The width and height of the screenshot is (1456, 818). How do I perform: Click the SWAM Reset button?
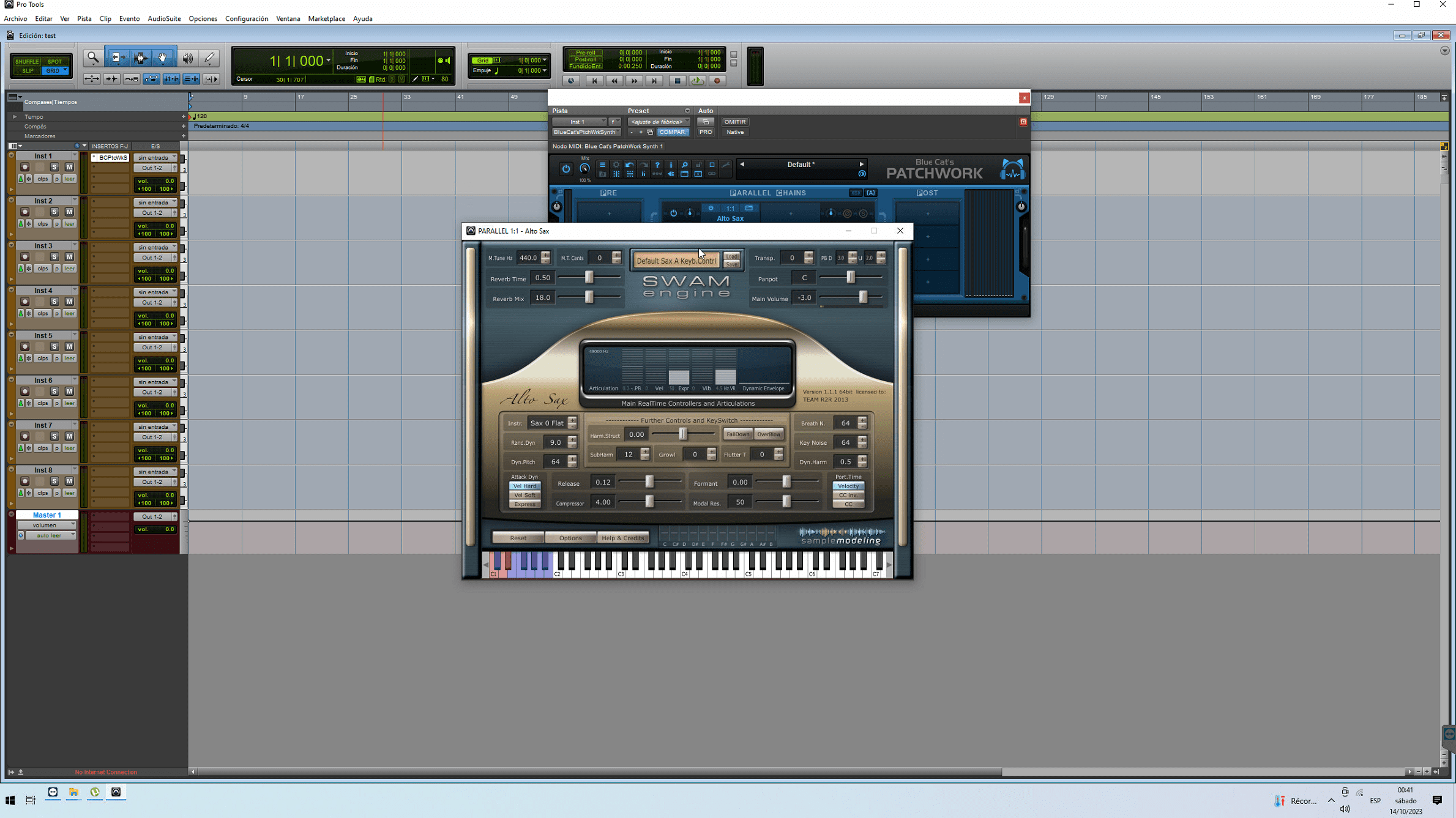pos(518,538)
